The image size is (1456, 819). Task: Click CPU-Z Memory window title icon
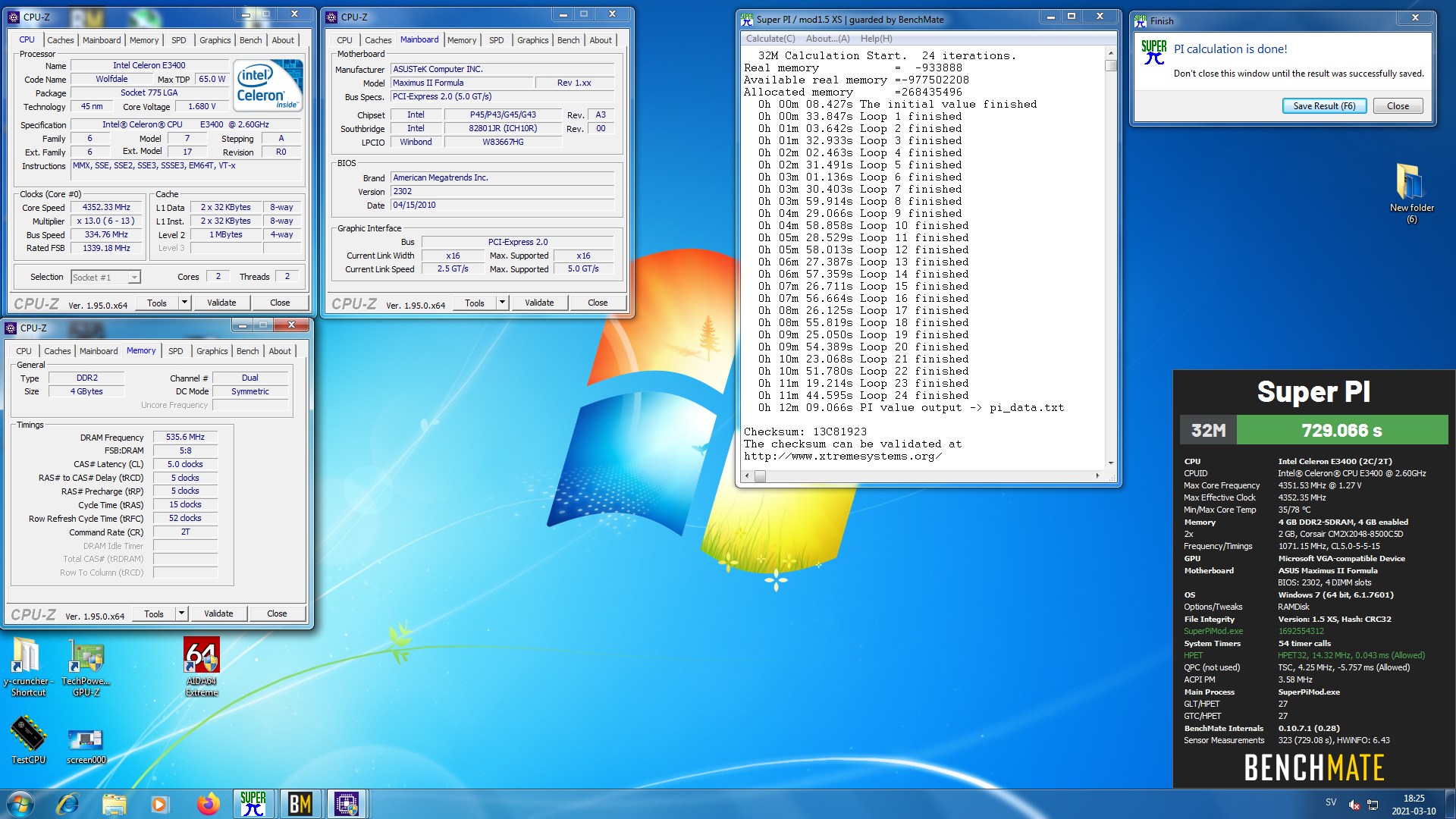(x=11, y=328)
